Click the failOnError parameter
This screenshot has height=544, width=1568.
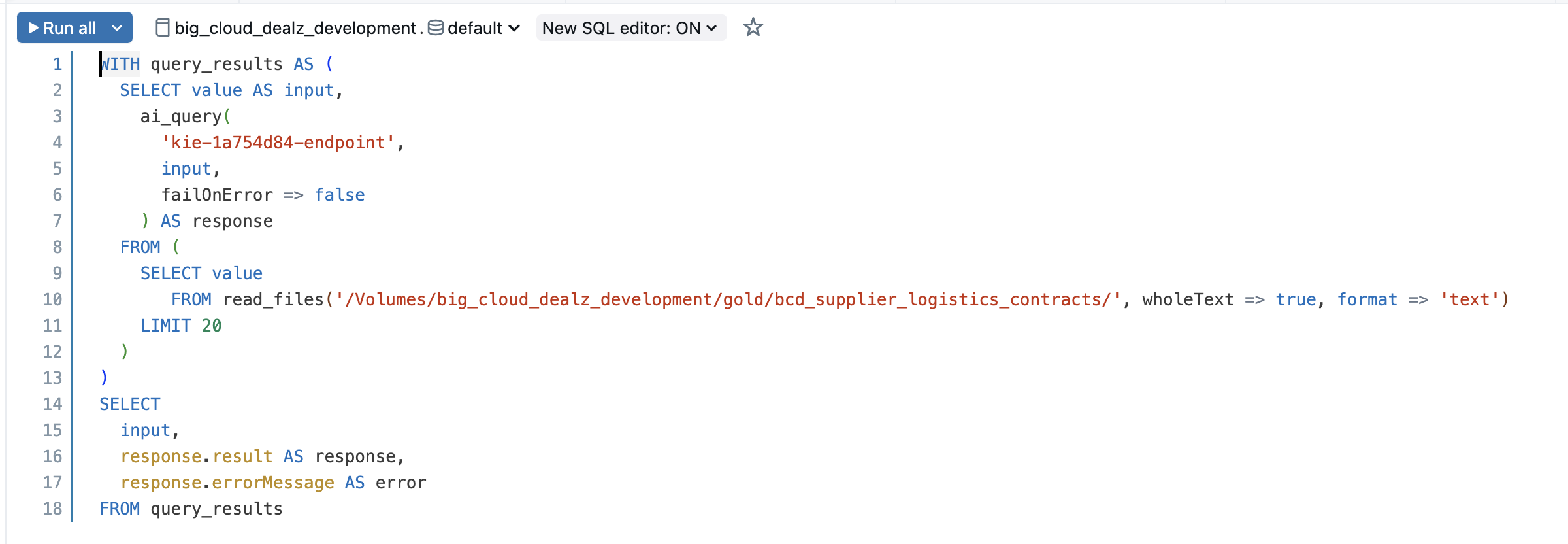pos(217,195)
